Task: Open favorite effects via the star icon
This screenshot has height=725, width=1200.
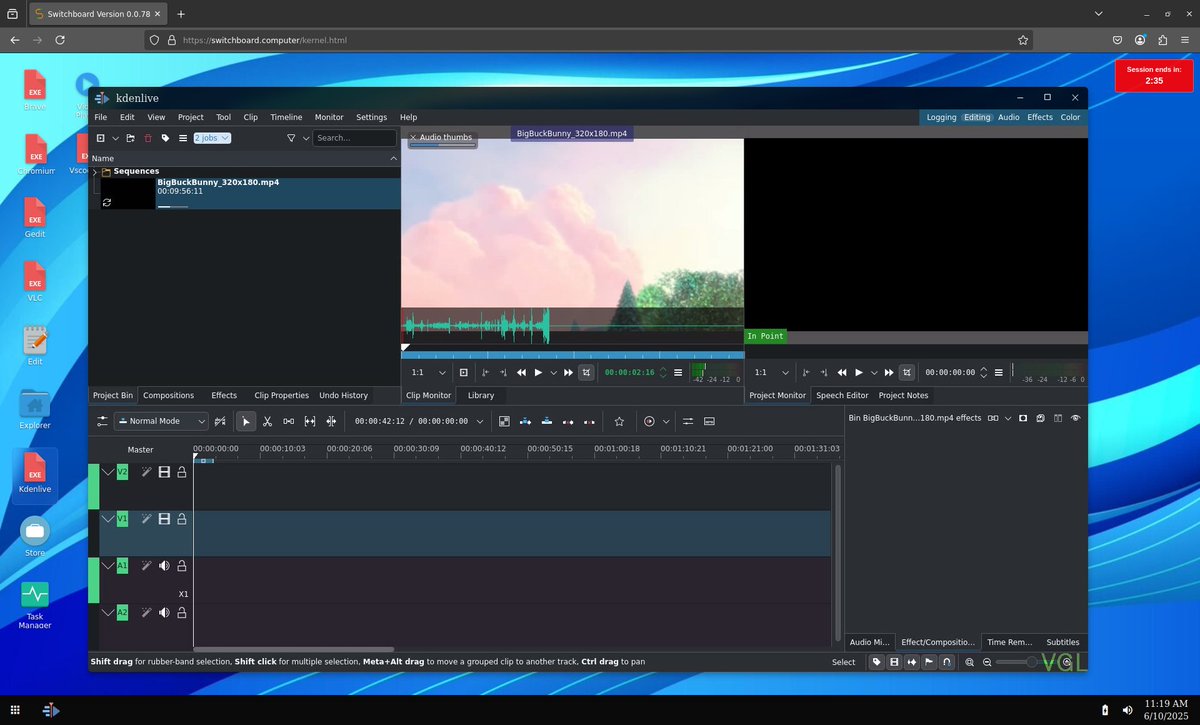Action: point(619,421)
